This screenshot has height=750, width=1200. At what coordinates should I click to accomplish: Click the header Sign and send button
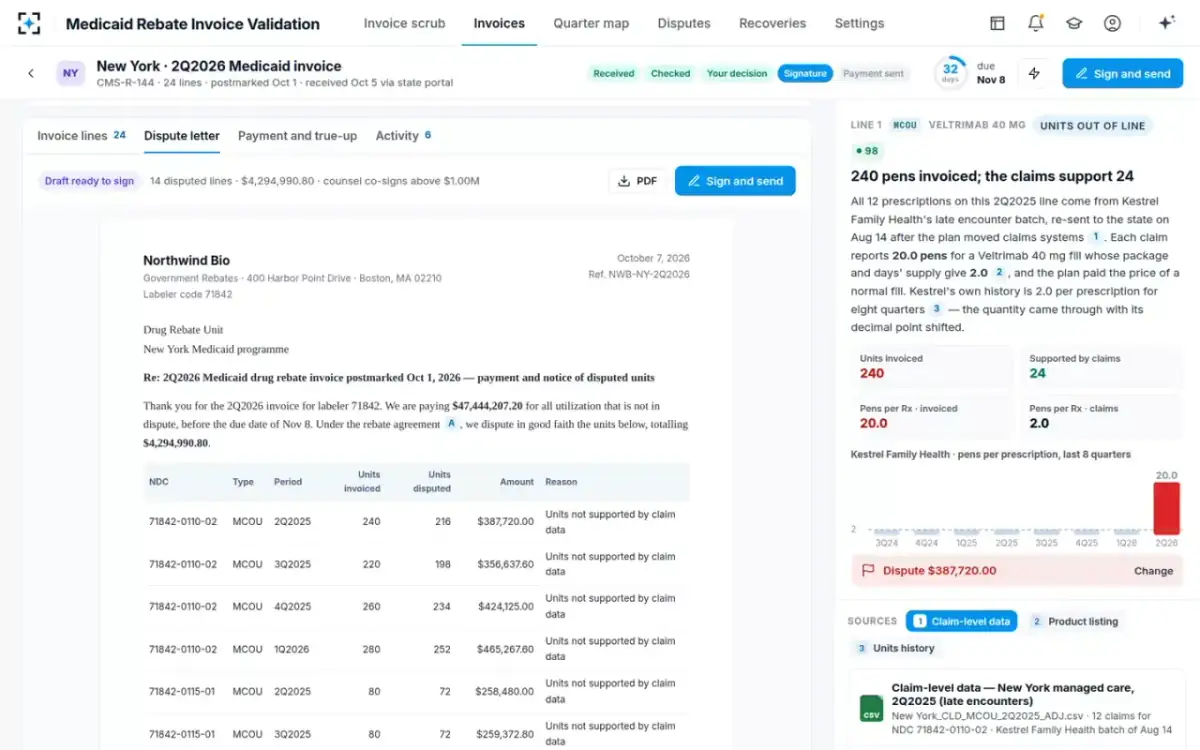click(1122, 73)
